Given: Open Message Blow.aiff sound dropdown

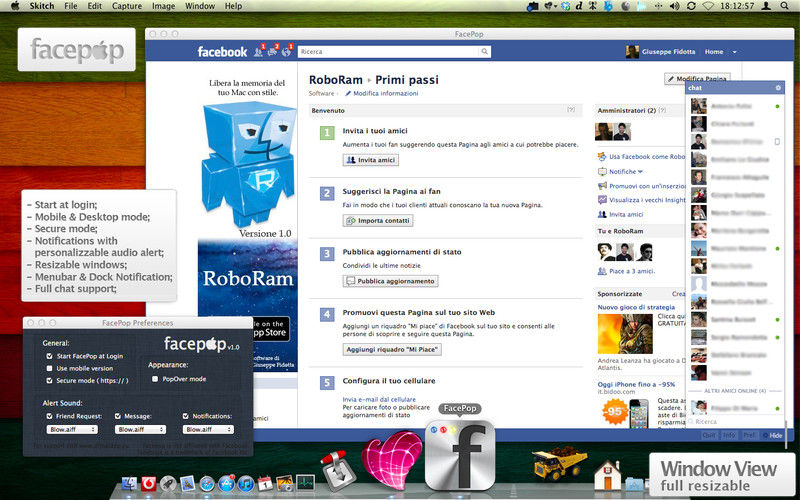Looking at the screenshot, I should click(140, 430).
